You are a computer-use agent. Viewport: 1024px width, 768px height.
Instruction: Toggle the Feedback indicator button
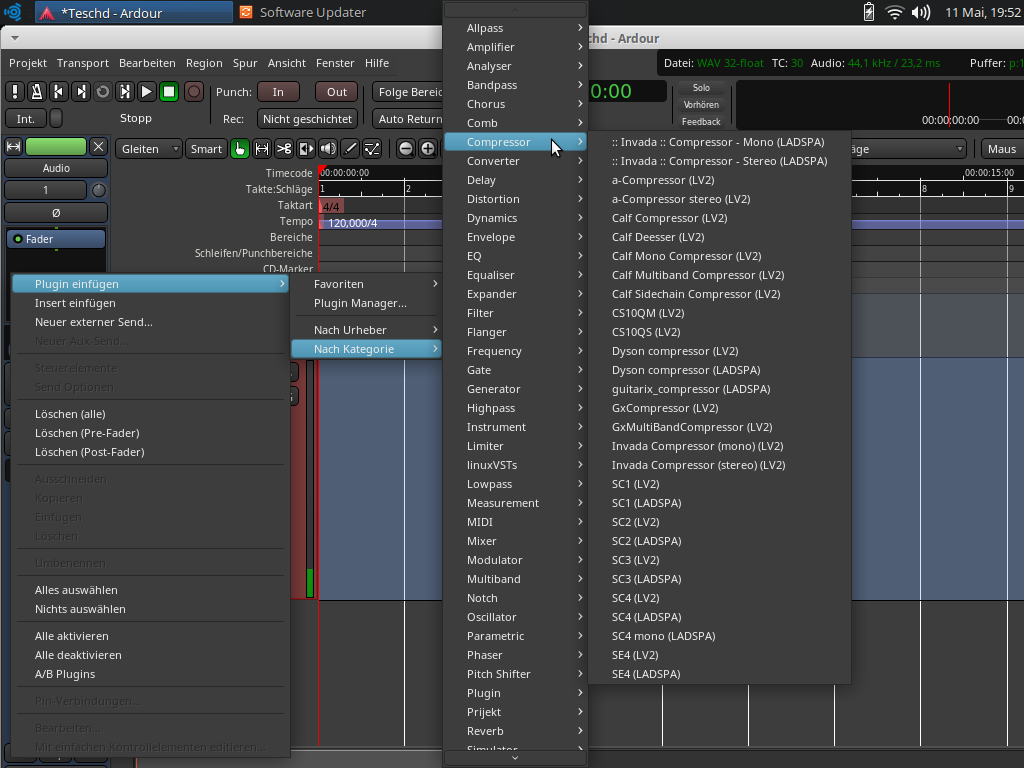click(701, 121)
